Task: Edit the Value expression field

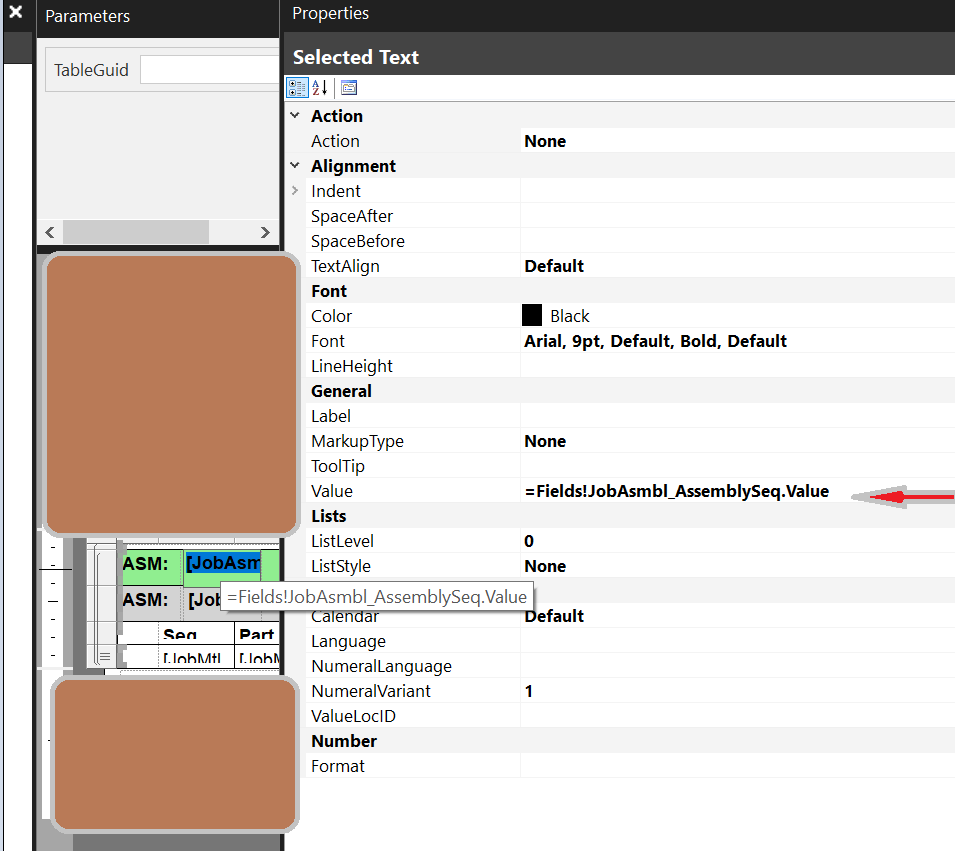Action: click(x=676, y=491)
